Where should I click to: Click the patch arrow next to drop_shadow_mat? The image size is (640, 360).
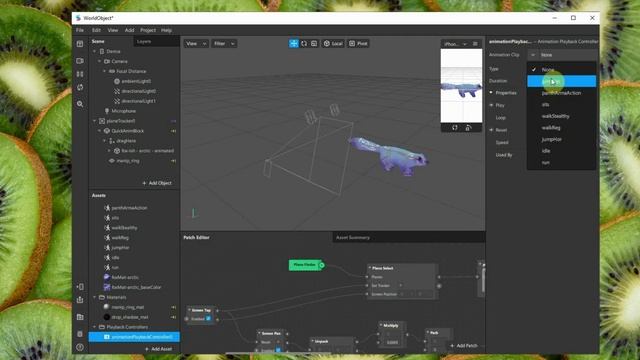point(173,317)
